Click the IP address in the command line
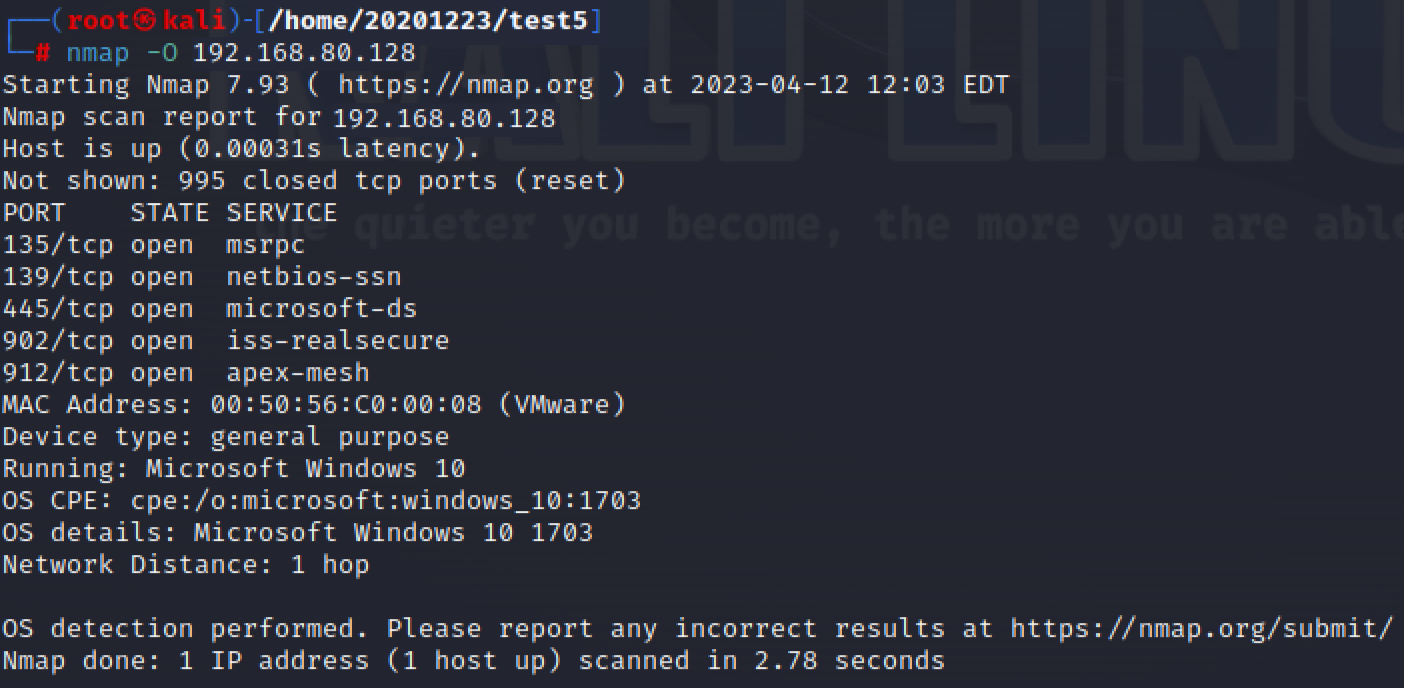 point(304,53)
